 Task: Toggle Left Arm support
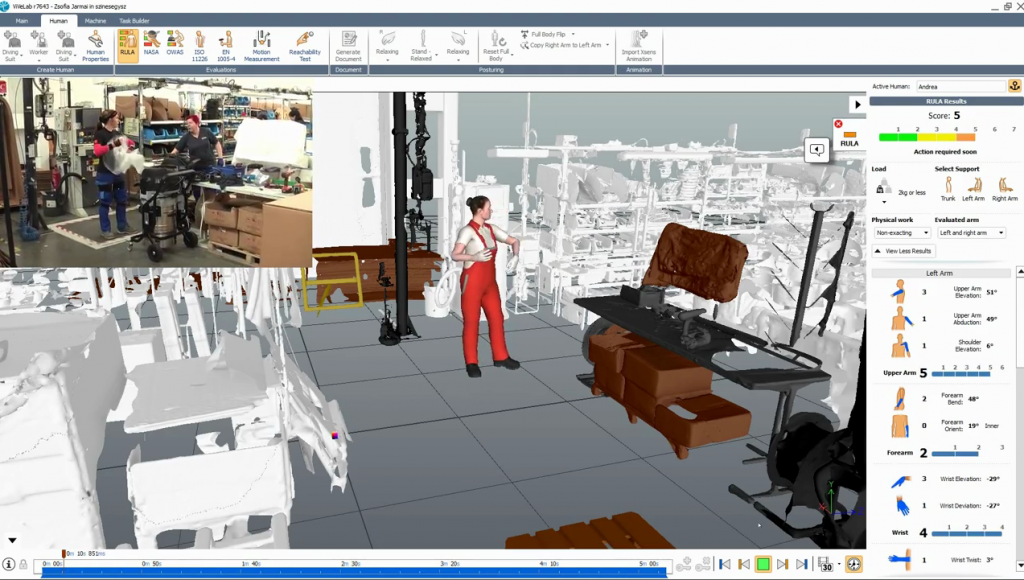pos(973,188)
